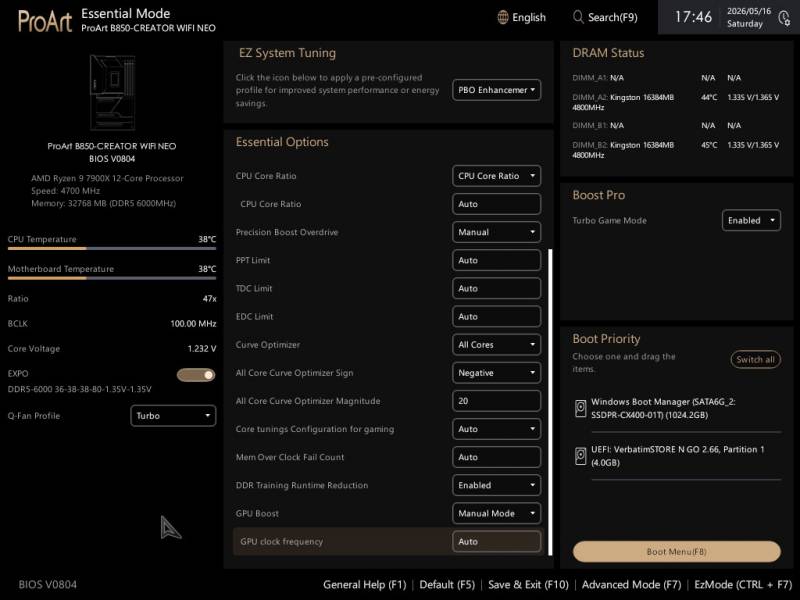Image resolution: width=800 pixels, height=600 pixels.
Task: Click Save & Exit (F10)
Action: click(x=528, y=585)
